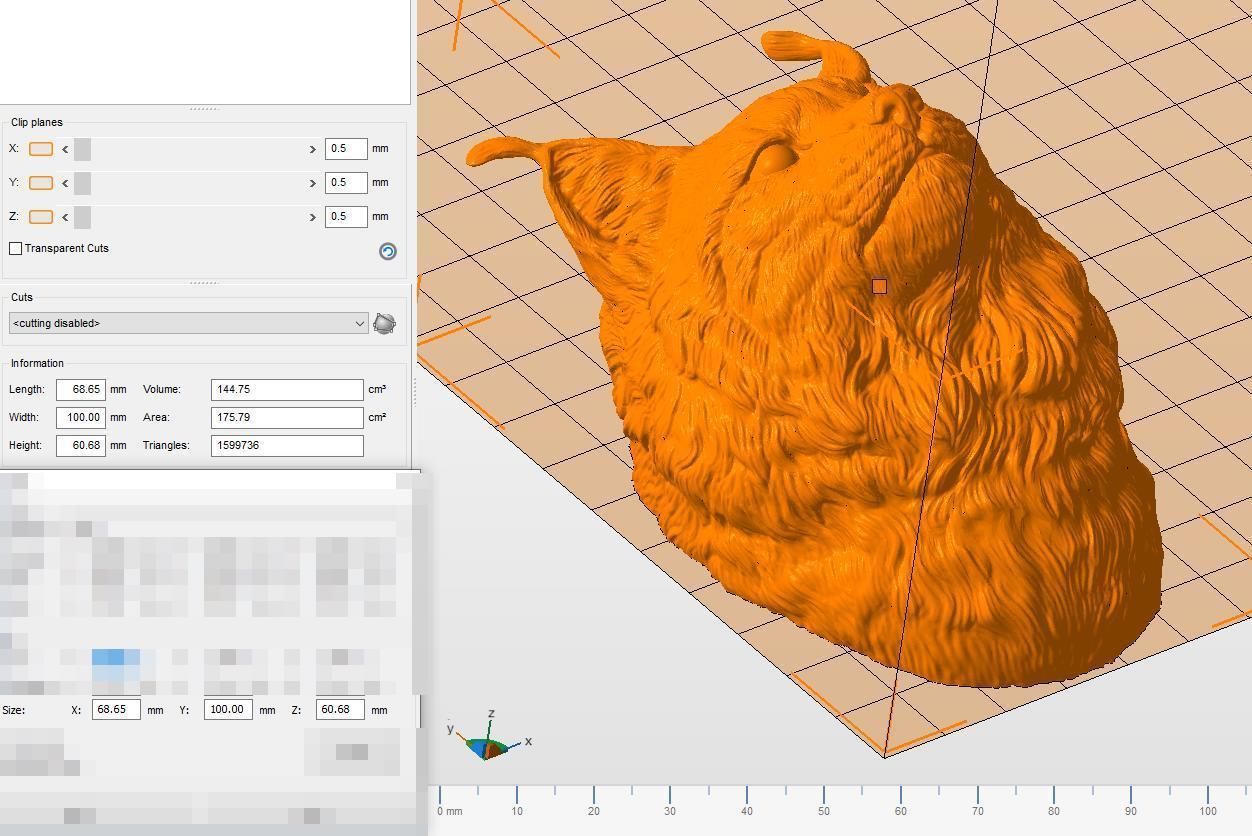Click the '100' mark on the bottom ruler
The height and width of the screenshot is (836, 1252).
tap(1208, 811)
